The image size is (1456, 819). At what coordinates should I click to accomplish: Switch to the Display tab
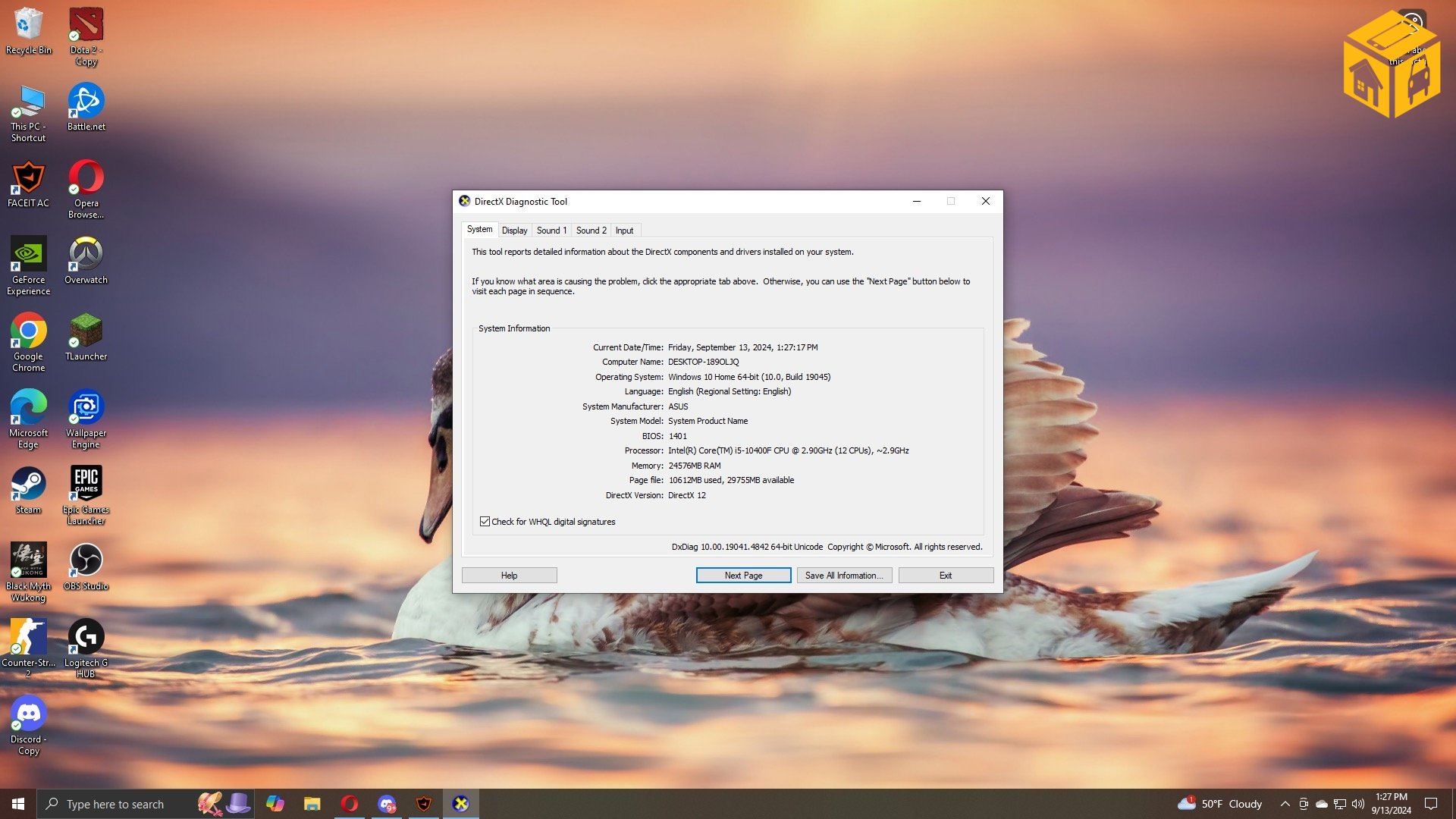click(x=514, y=231)
